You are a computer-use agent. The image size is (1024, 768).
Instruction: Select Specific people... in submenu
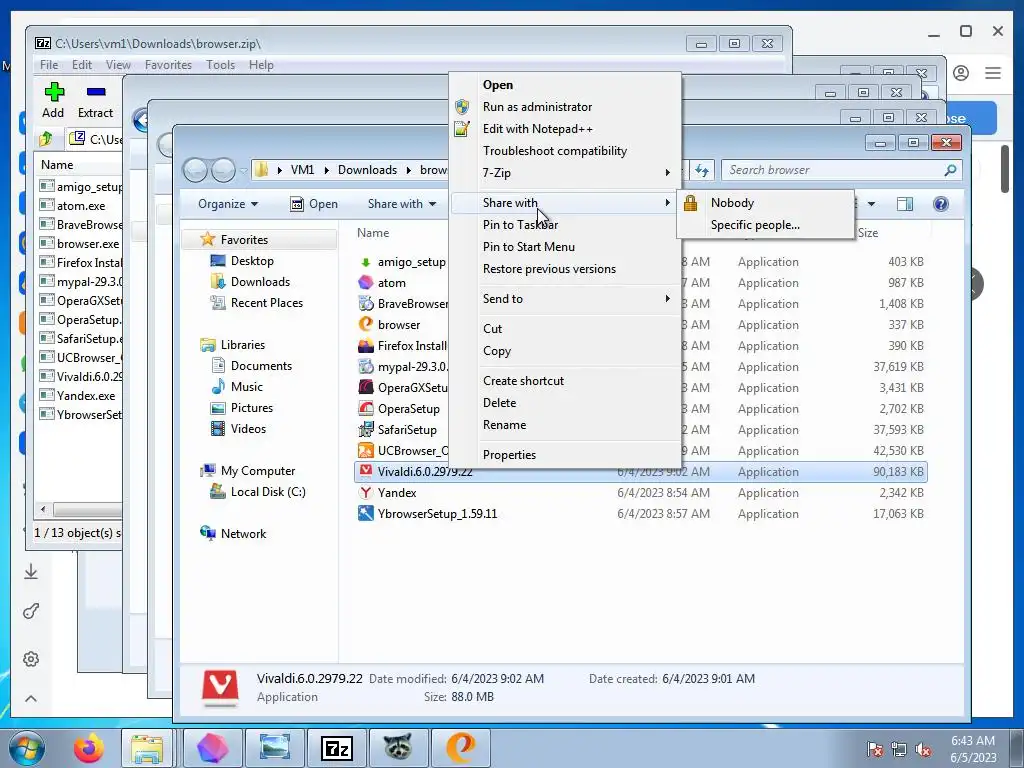tap(755, 225)
